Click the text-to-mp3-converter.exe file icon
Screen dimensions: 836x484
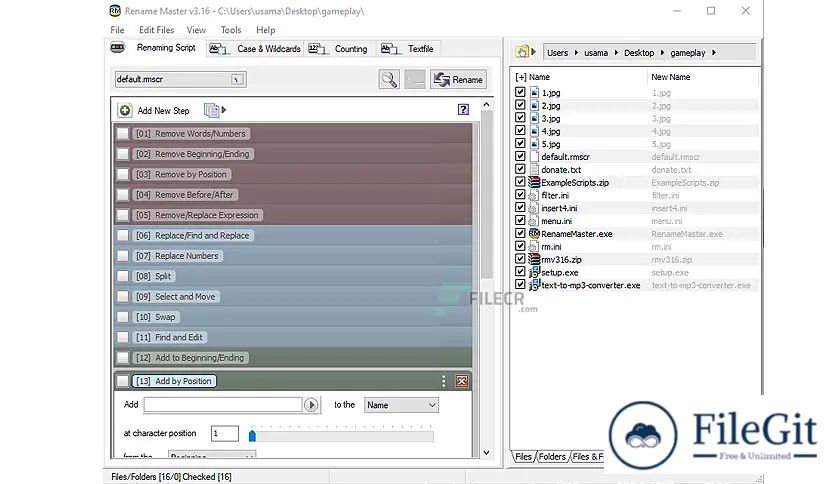[x=534, y=285]
